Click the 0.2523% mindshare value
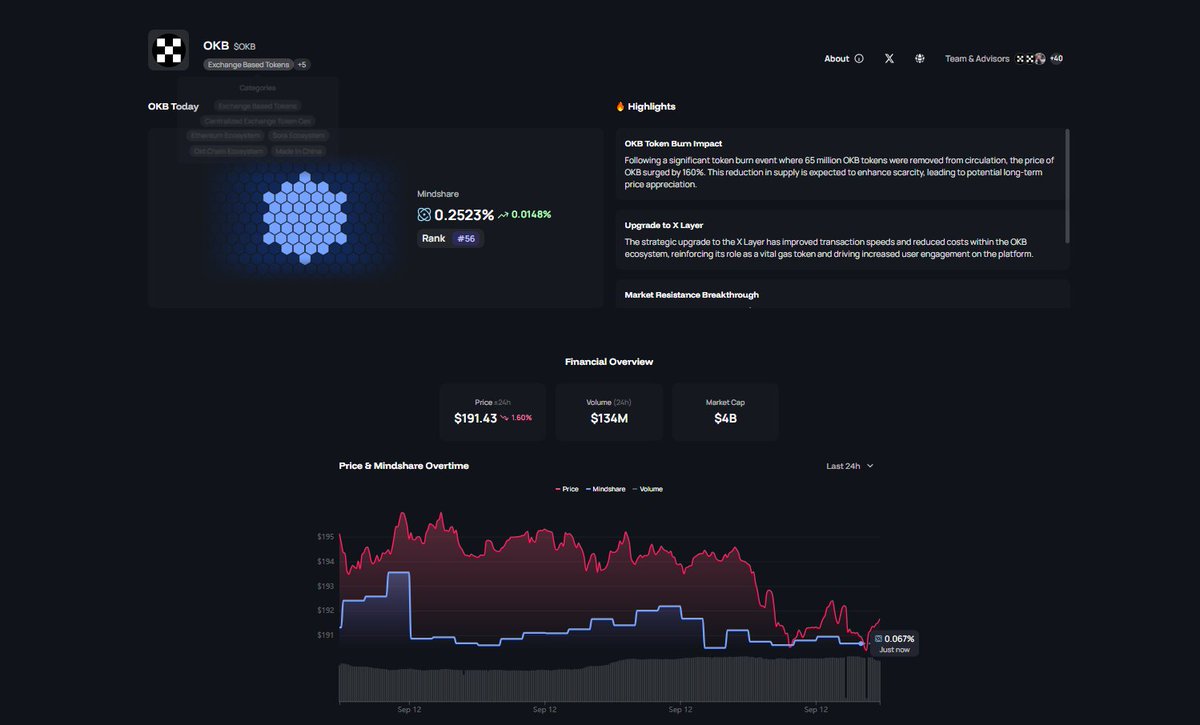The width and height of the screenshot is (1200, 725). [x=464, y=215]
